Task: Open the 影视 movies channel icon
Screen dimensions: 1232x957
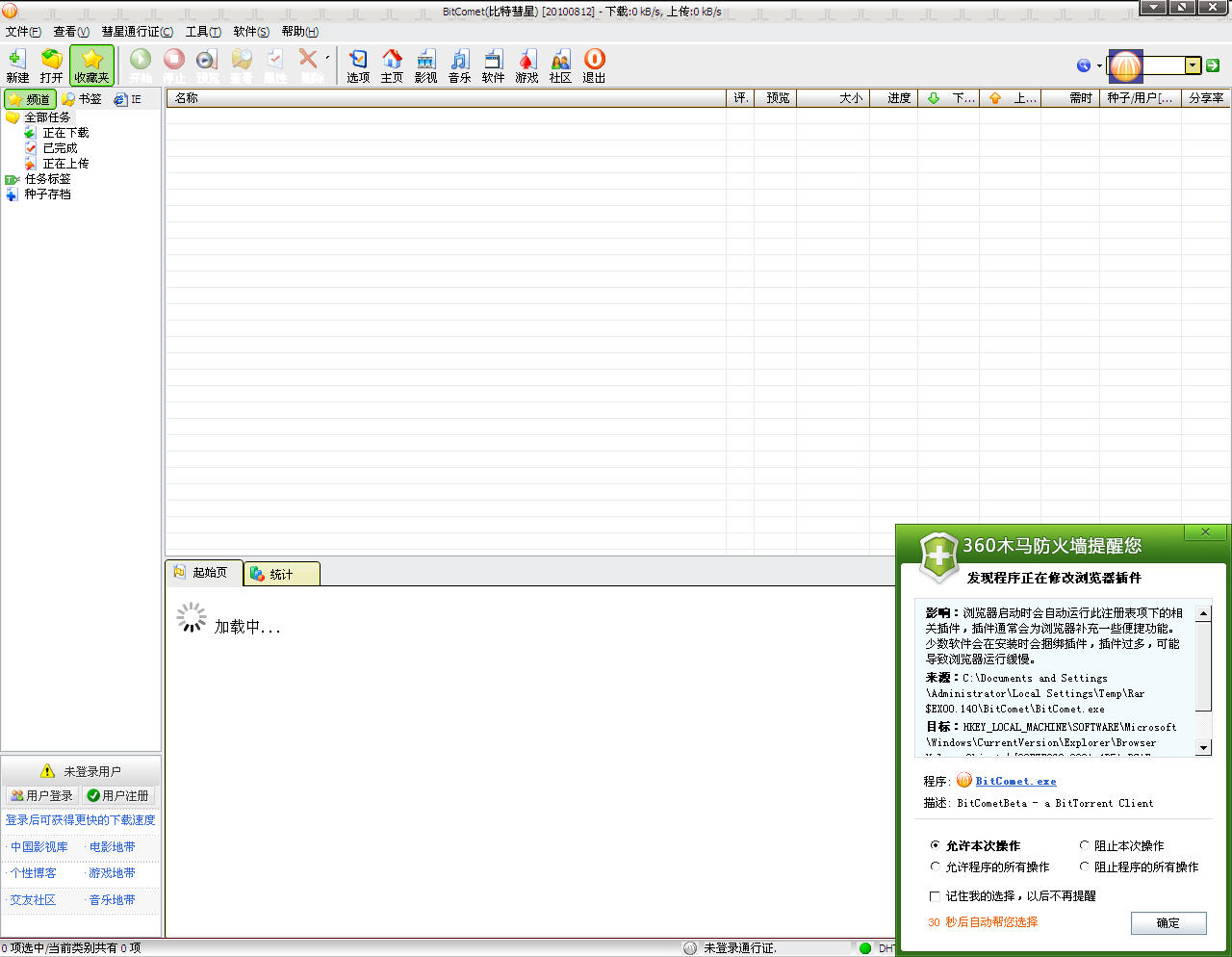Action: pos(425,65)
